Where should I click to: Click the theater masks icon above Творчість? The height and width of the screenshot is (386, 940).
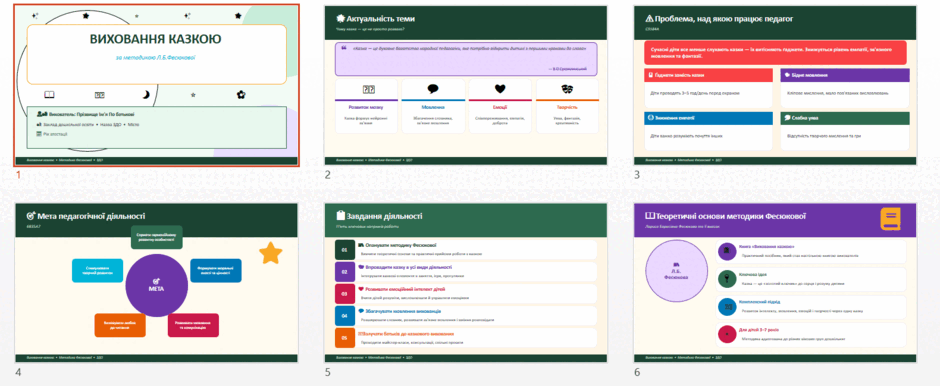567,89
